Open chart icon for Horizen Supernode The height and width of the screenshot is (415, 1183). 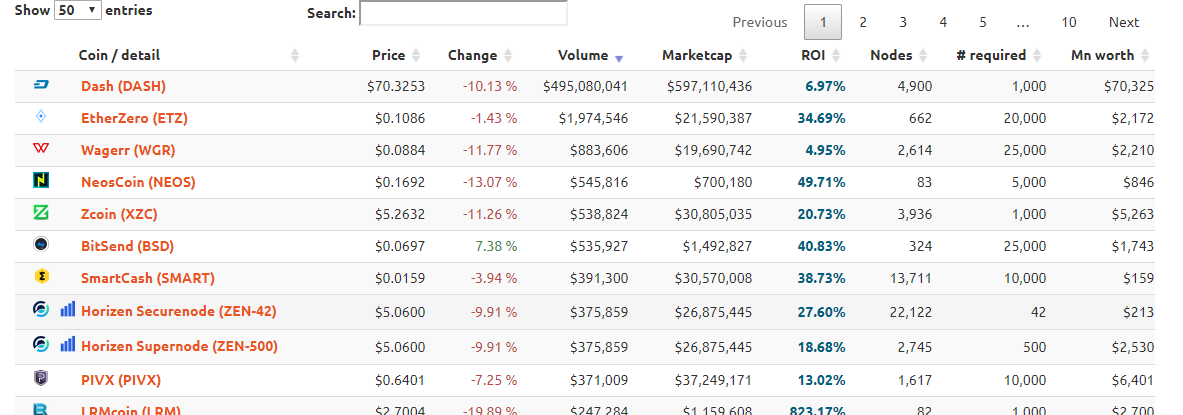pos(68,345)
